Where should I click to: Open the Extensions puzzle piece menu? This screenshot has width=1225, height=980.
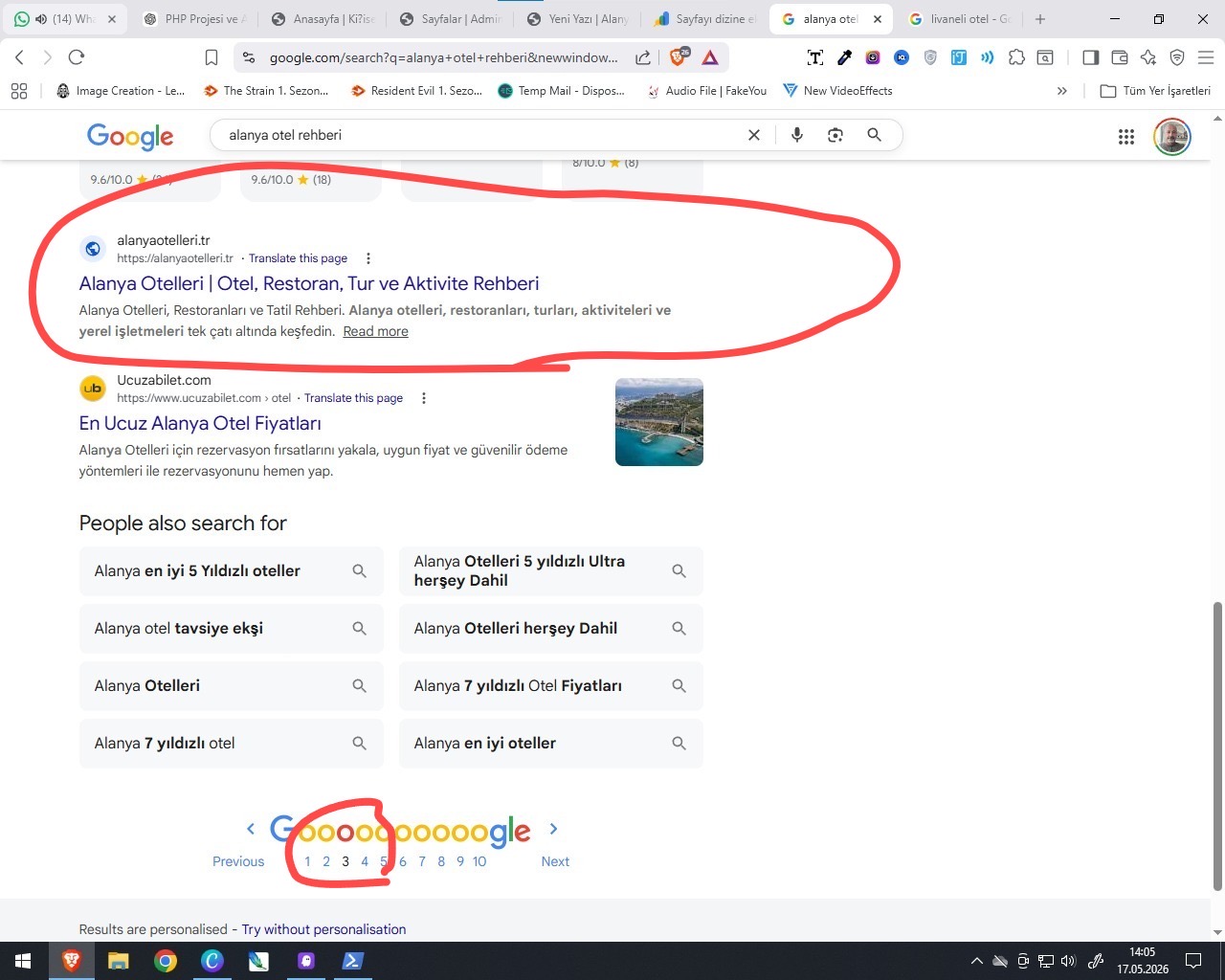tap(1016, 57)
